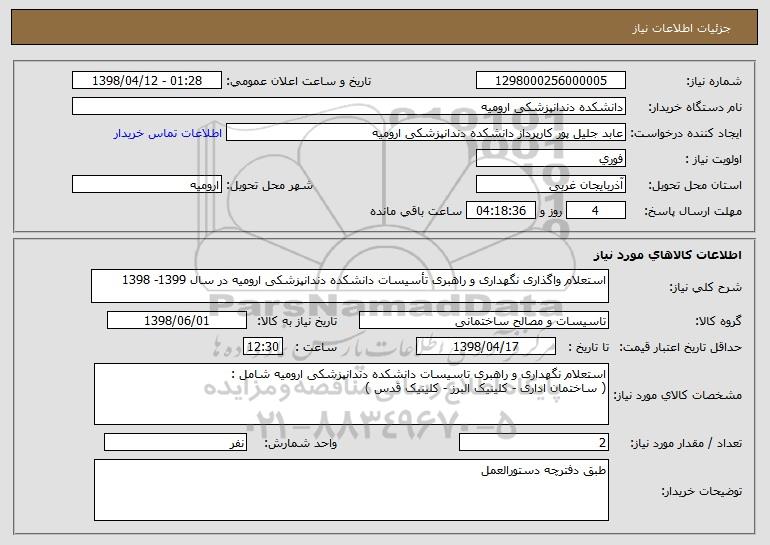Viewport: 770px width, 545px height.
Task: Click the goods specifications text area
Action: [351, 394]
